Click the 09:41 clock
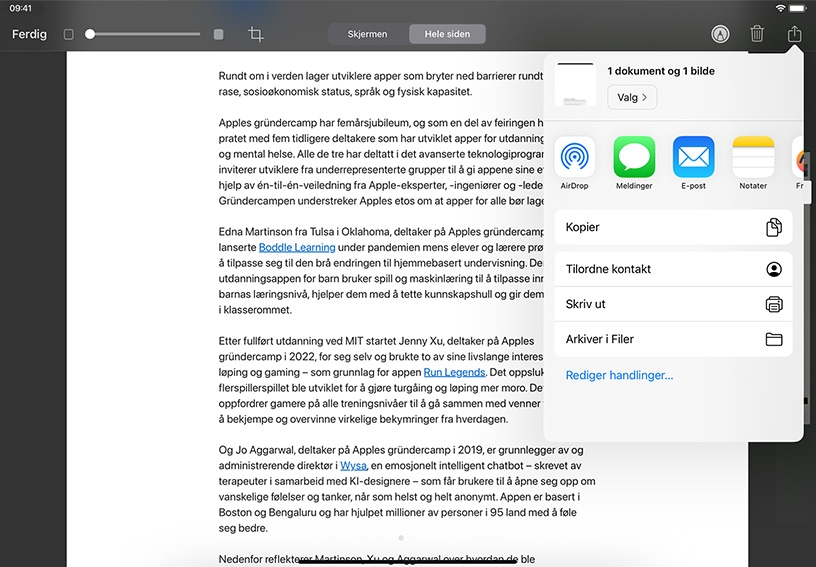816x567 pixels. pyautogui.click(x=20, y=8)
